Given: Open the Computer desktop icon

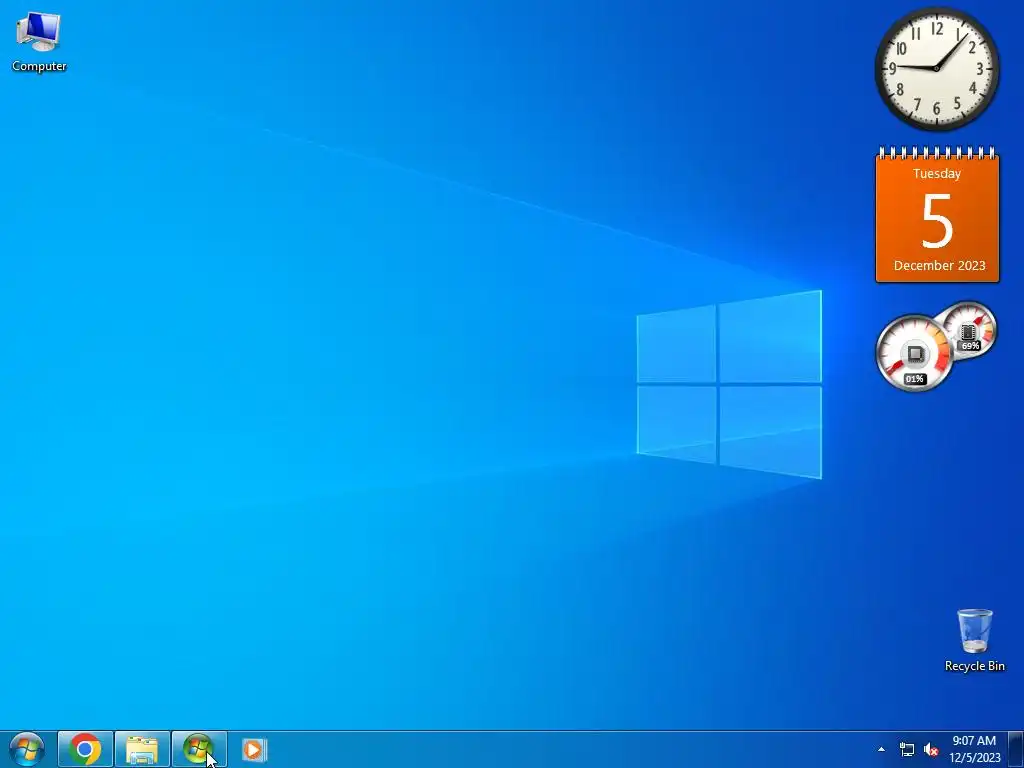Looking at the screenshot, I should [x=39, y=42].
